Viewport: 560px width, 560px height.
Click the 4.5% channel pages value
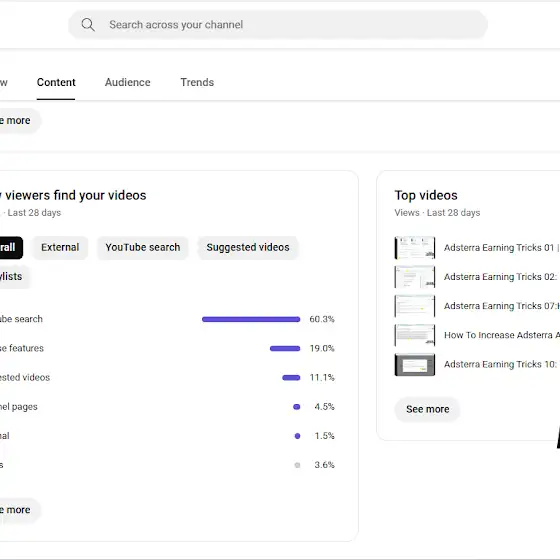324,407
